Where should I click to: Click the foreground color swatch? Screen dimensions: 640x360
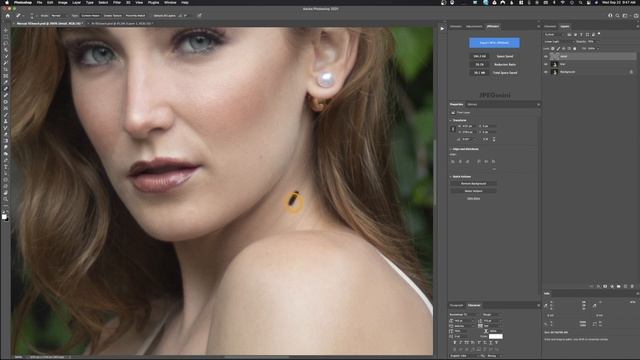tap(4, 216)
